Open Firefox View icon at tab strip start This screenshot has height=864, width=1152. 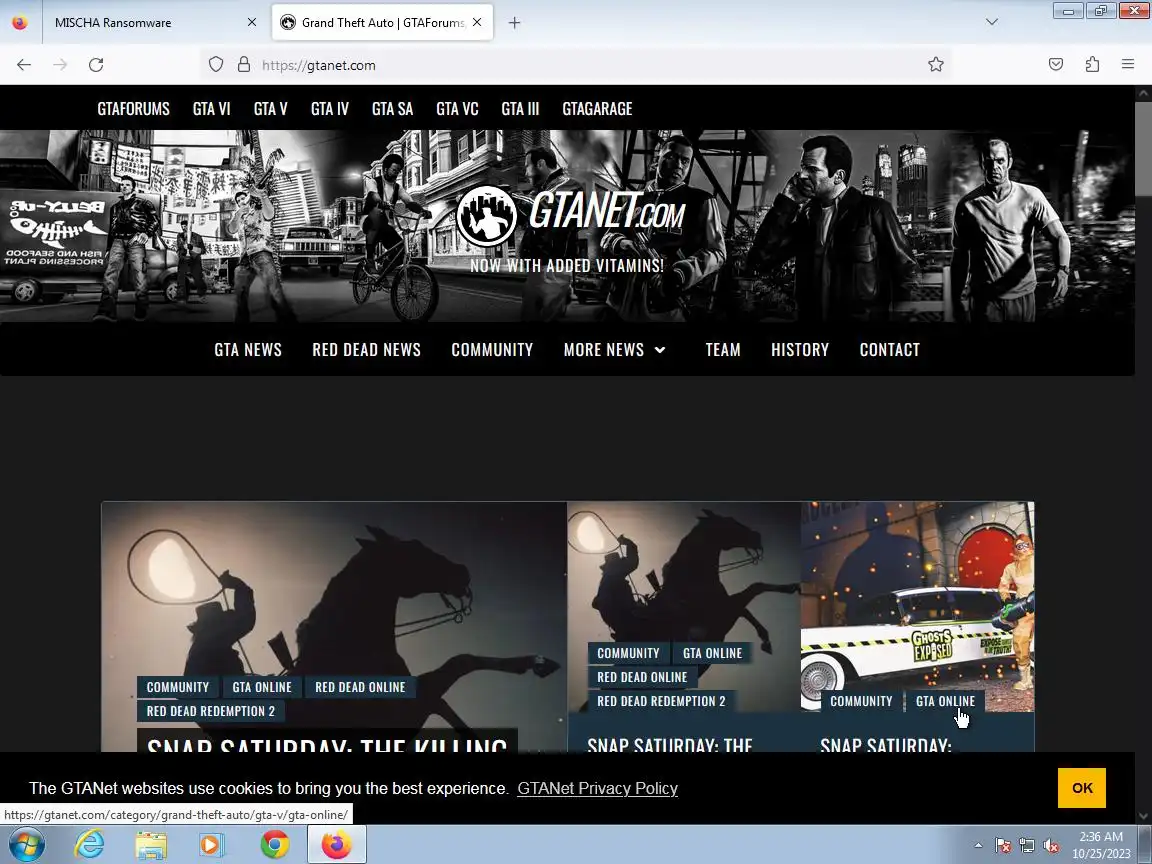click(20, 22)
